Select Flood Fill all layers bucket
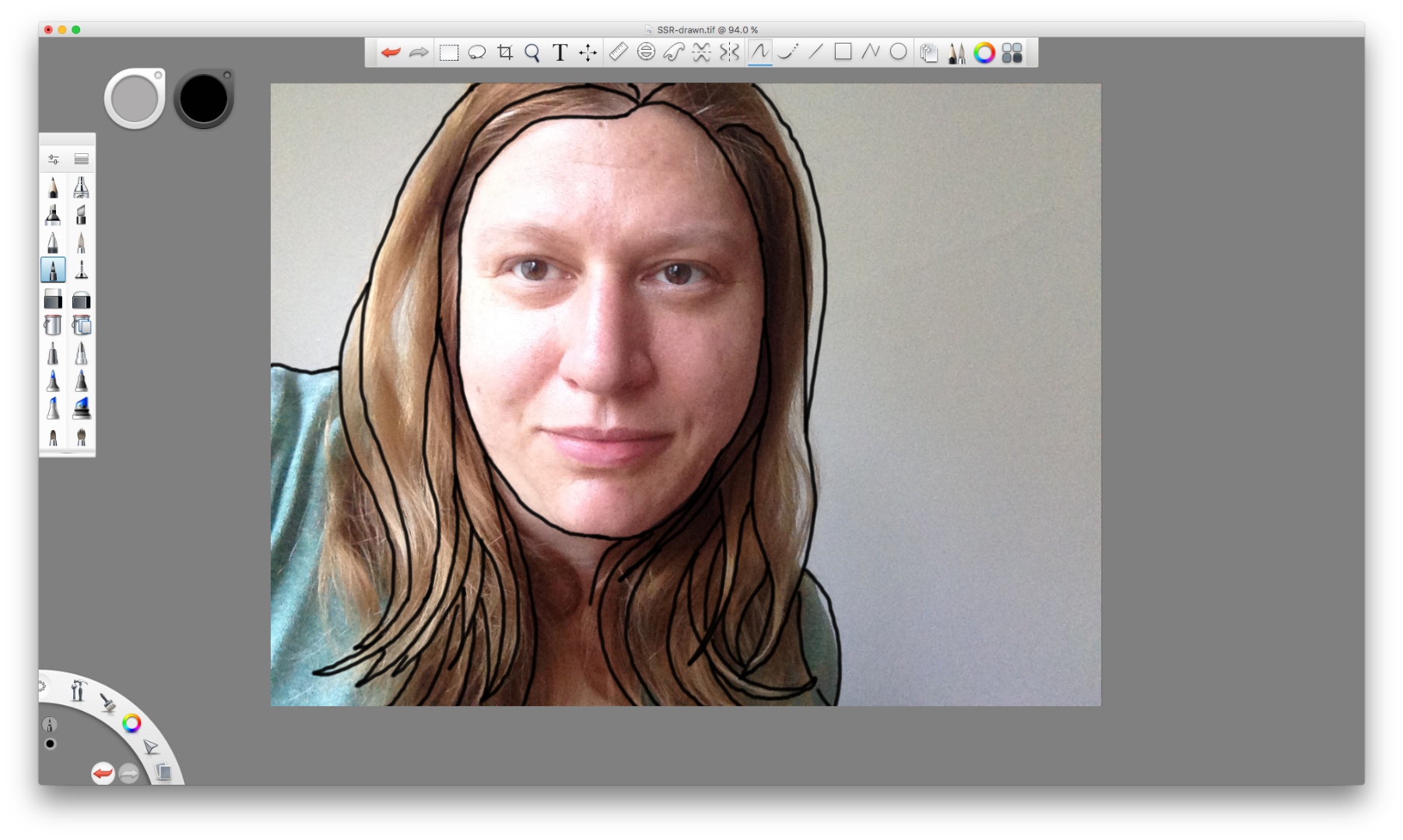This screenshot has height=840, width=1403. [81, 325]
